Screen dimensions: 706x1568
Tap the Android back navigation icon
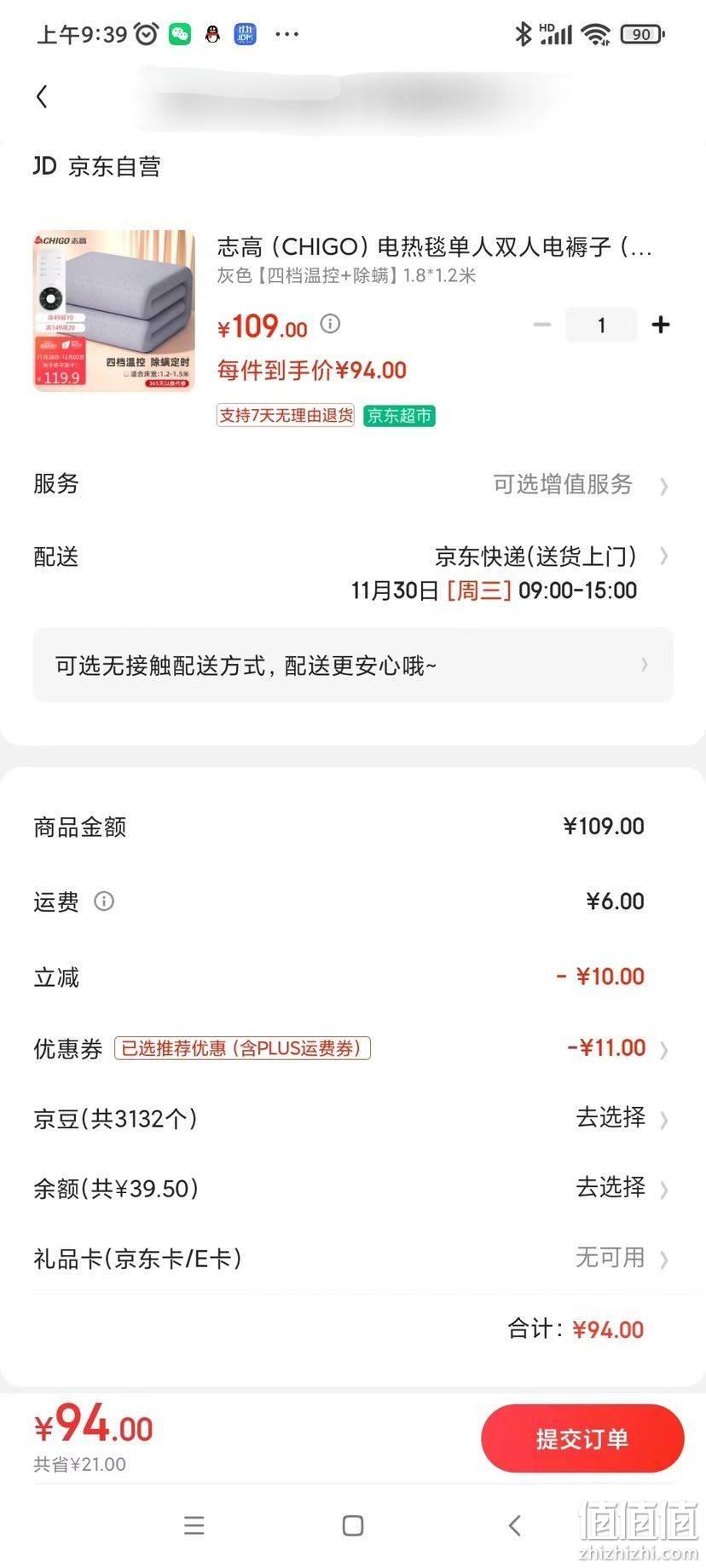pyautogui.click(x=514, y=1525)
